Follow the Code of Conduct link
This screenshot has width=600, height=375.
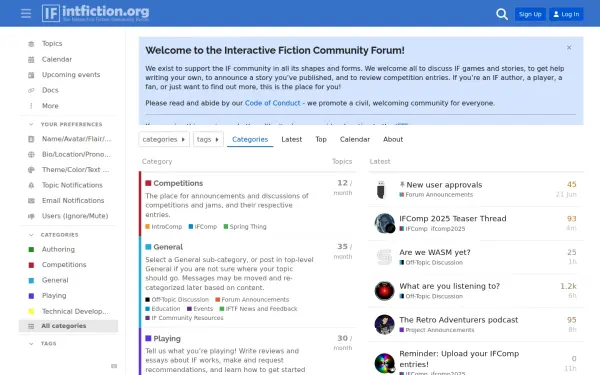point(272,103)
